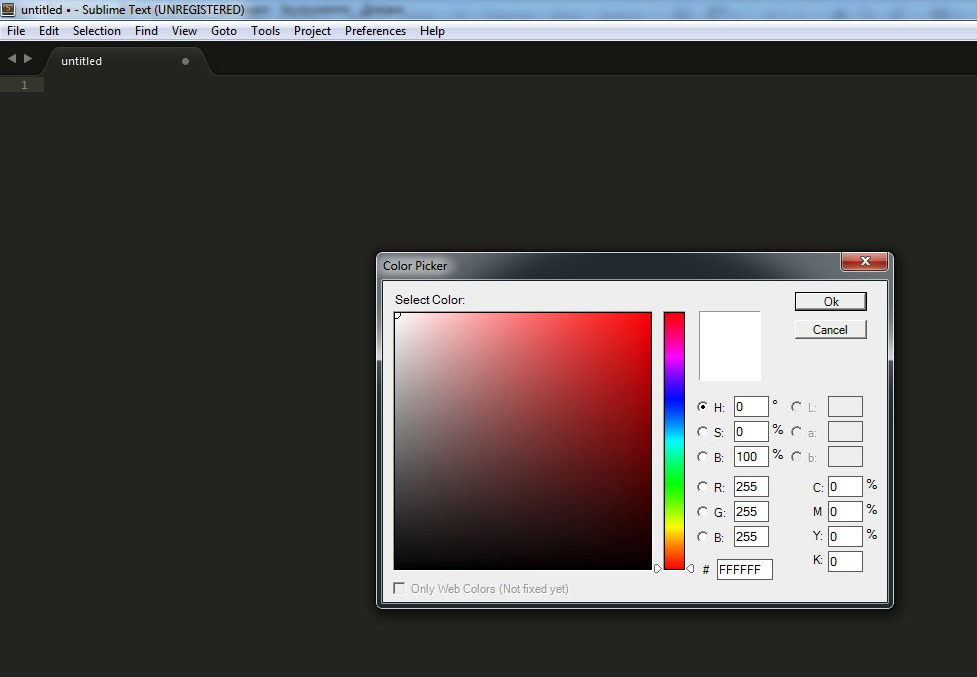This screenshot has height=677, width=977.
Task: Select the Lab a radio button
Action: point(796,431)
